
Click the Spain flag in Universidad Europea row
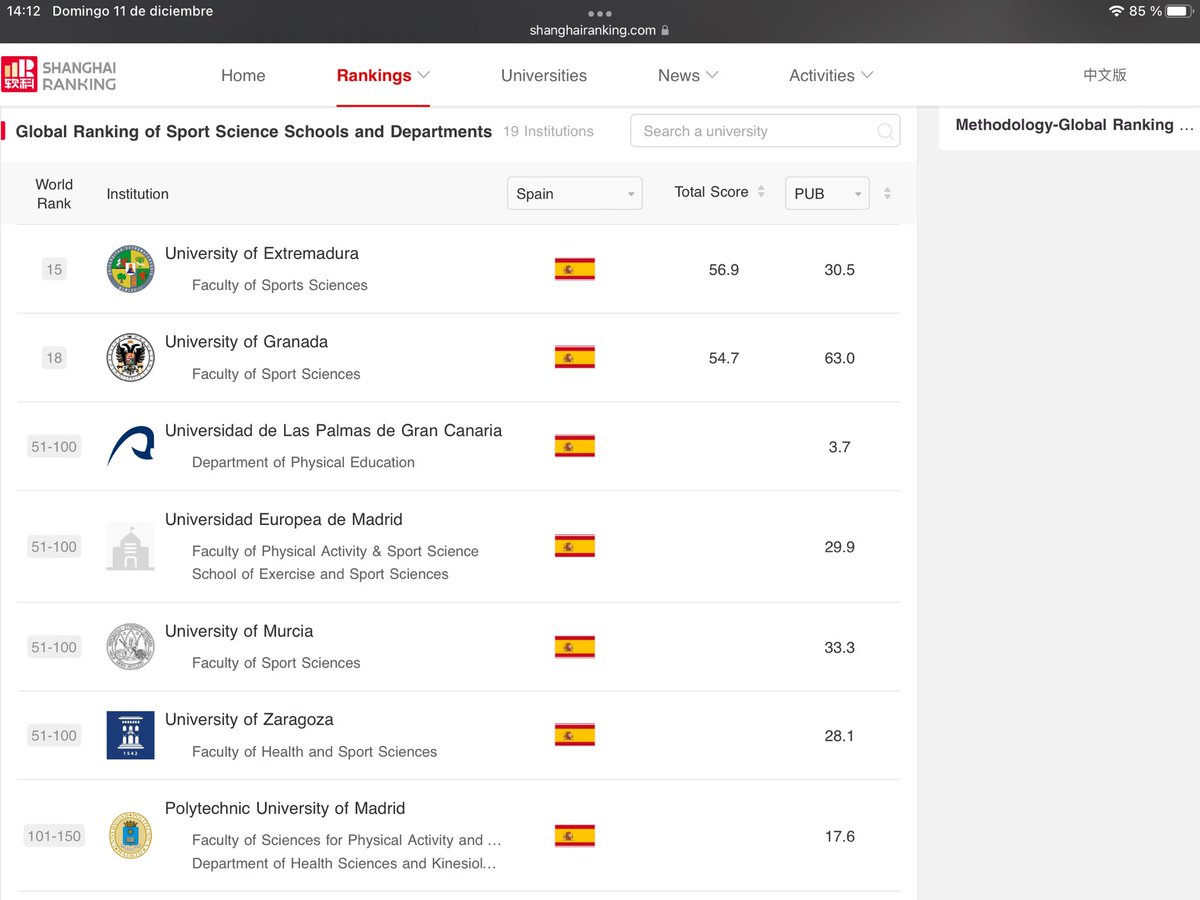pos(574,546)
